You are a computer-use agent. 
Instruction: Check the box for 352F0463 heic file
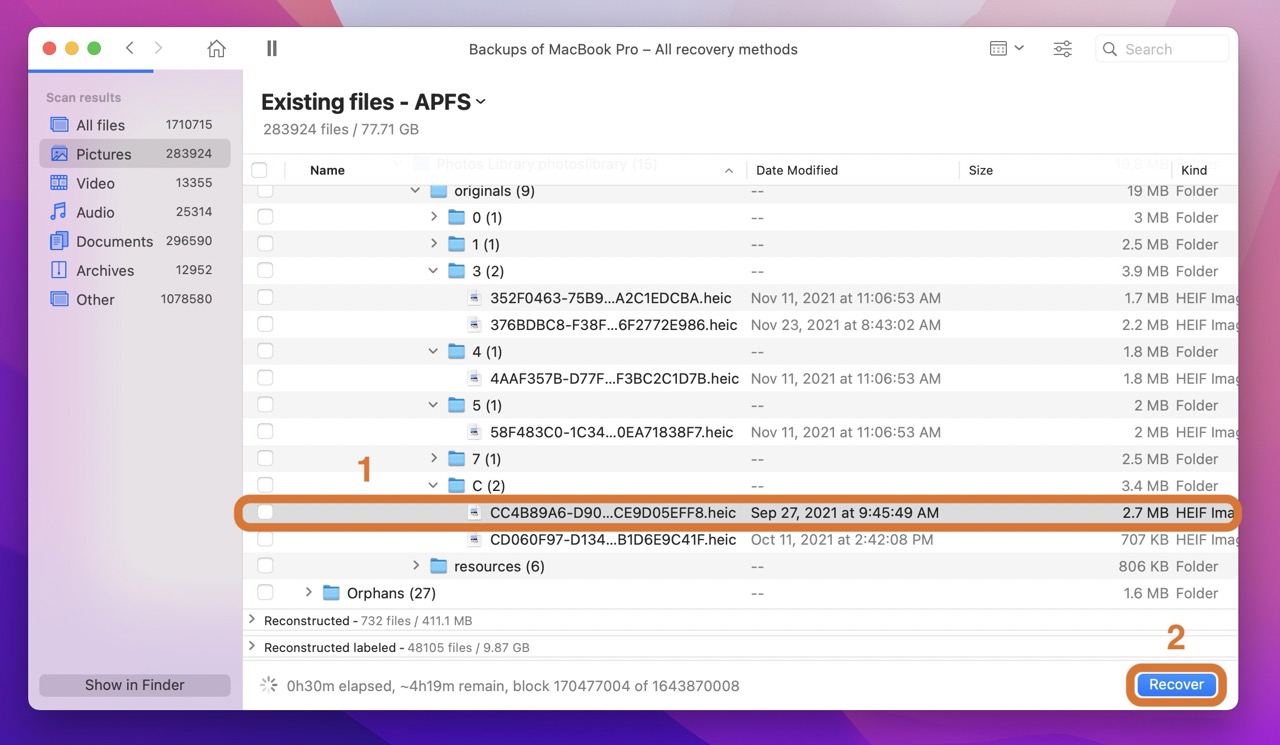(x=265, y=298)
